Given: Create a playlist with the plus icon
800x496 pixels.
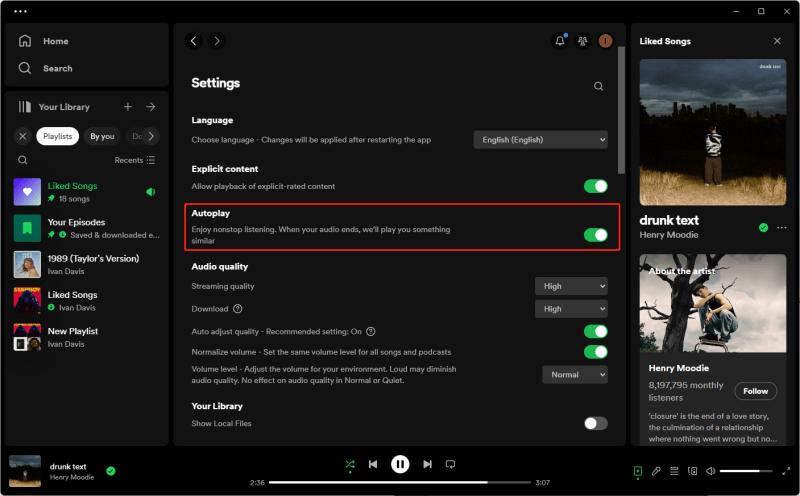Looking at the screenshot, I should click(128, 107).
